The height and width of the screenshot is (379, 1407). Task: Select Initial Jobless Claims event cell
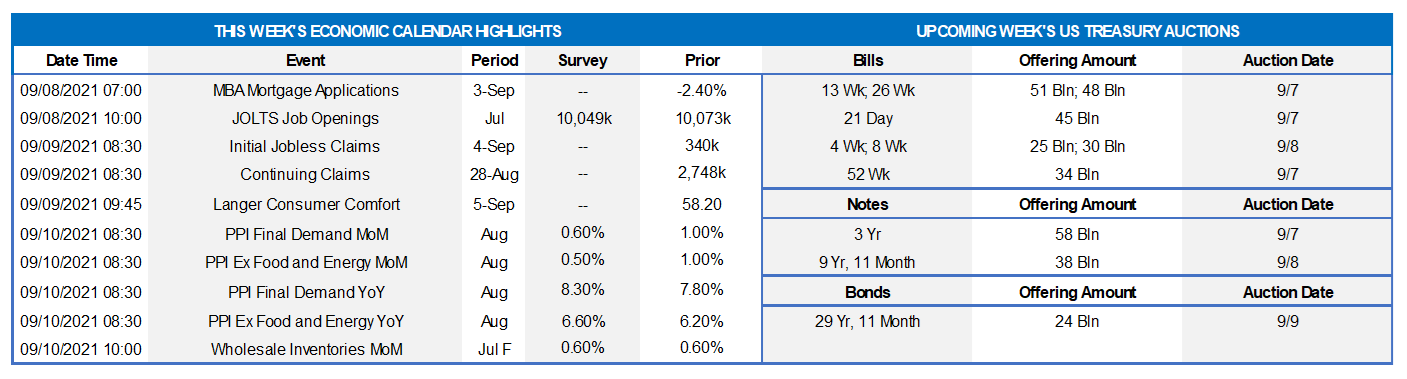[x=305, y=146]
